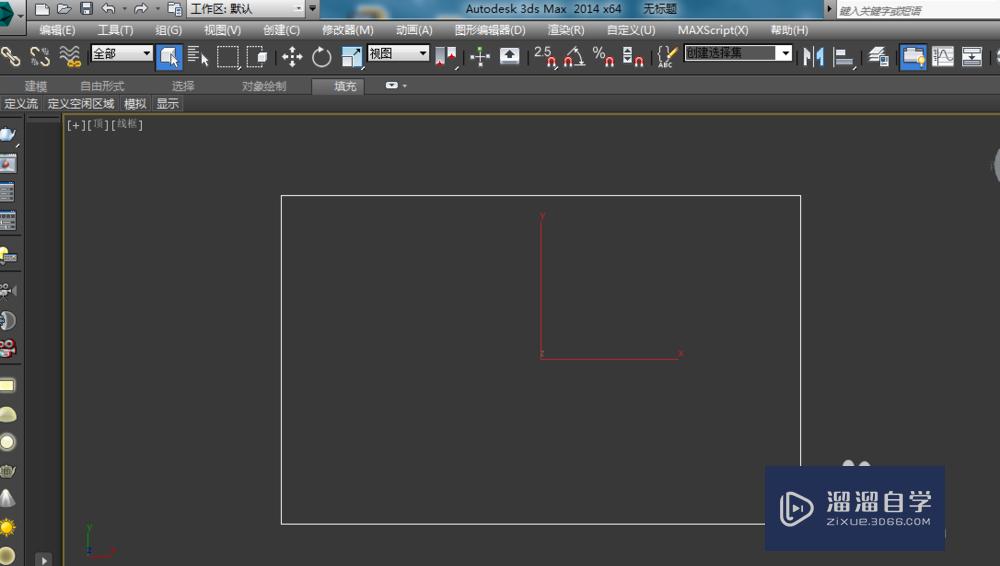The width and height of the screenshot is (1000, 566).
Task: Switch to the 选择 ribbon tab
Action: (x=183, y=86)
